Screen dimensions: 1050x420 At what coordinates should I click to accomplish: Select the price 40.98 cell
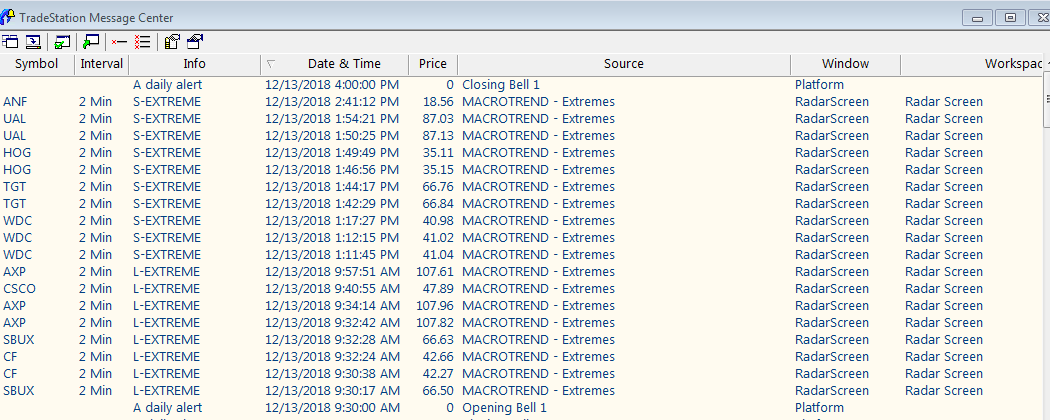coord(438,220)
